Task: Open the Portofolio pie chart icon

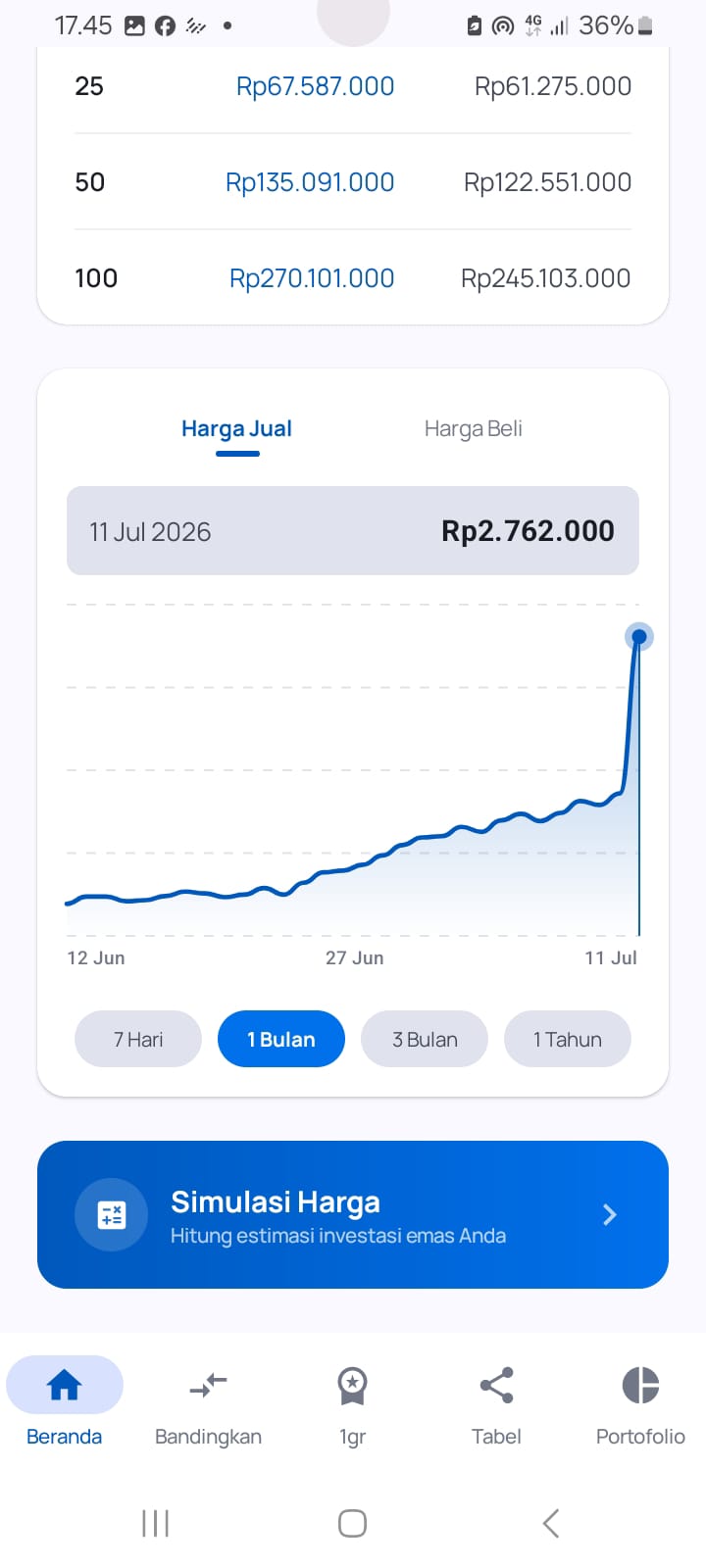Action: pyautogui.click(x=640, y=1385)
